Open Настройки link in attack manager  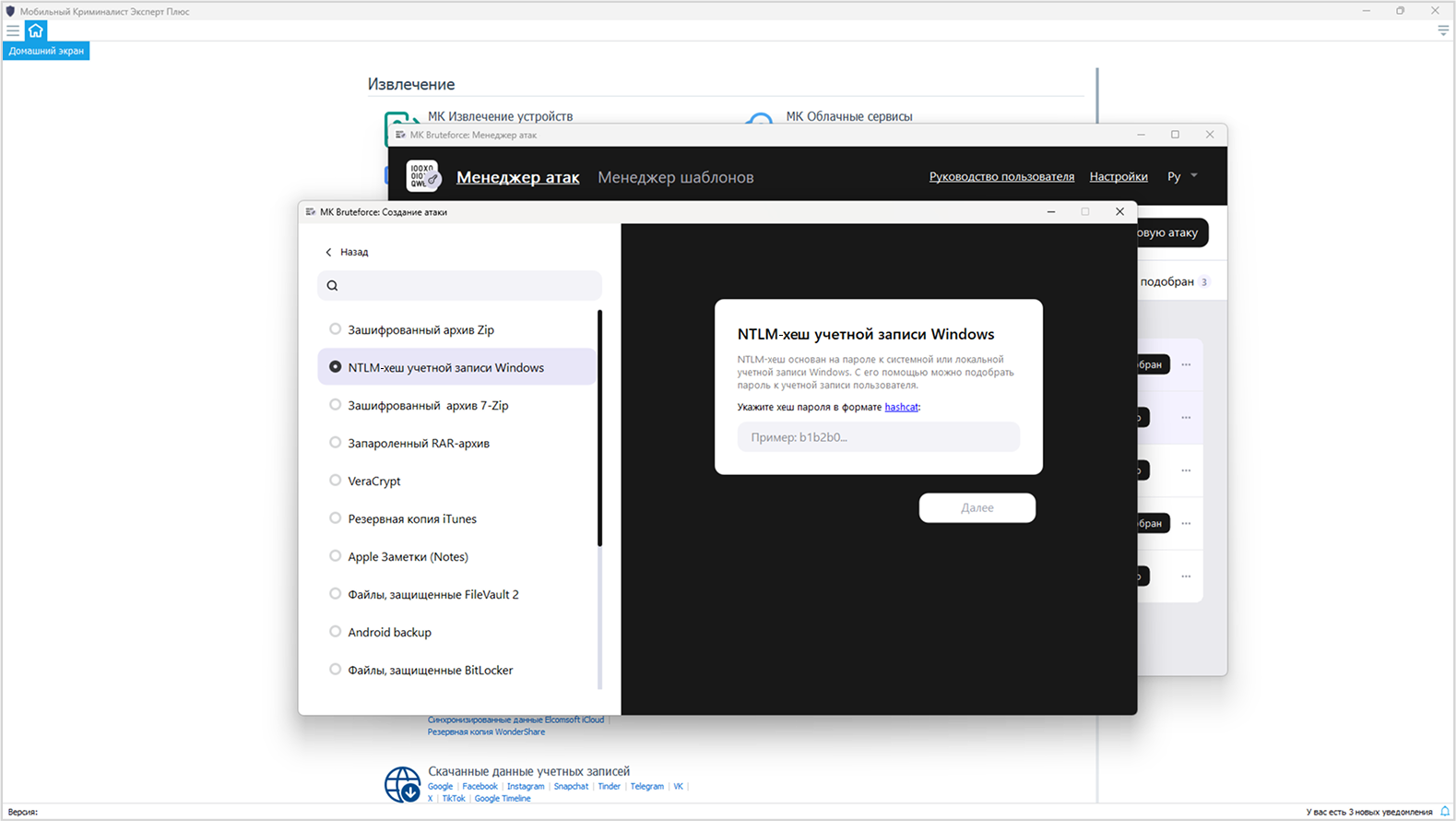(1119, 176)
